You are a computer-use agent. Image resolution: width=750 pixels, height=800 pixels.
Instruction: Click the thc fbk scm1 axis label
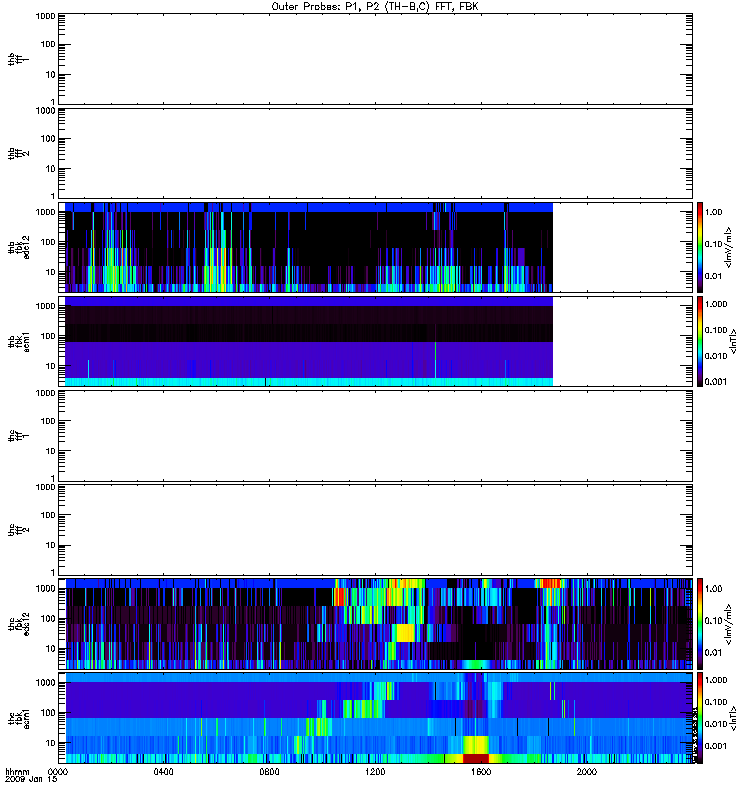[x=18, y=718]
